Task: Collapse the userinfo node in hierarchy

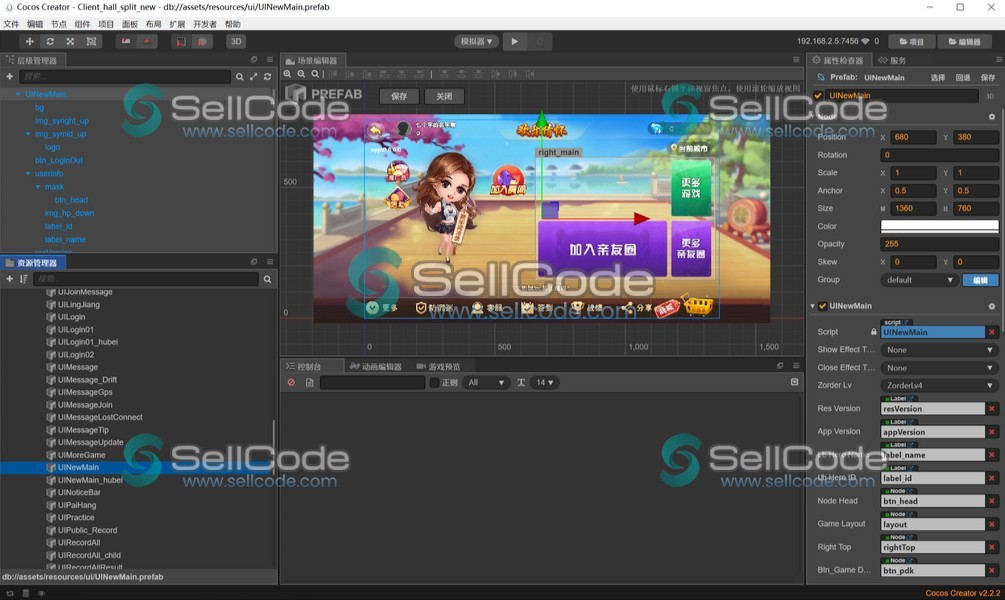Action: 27,174
